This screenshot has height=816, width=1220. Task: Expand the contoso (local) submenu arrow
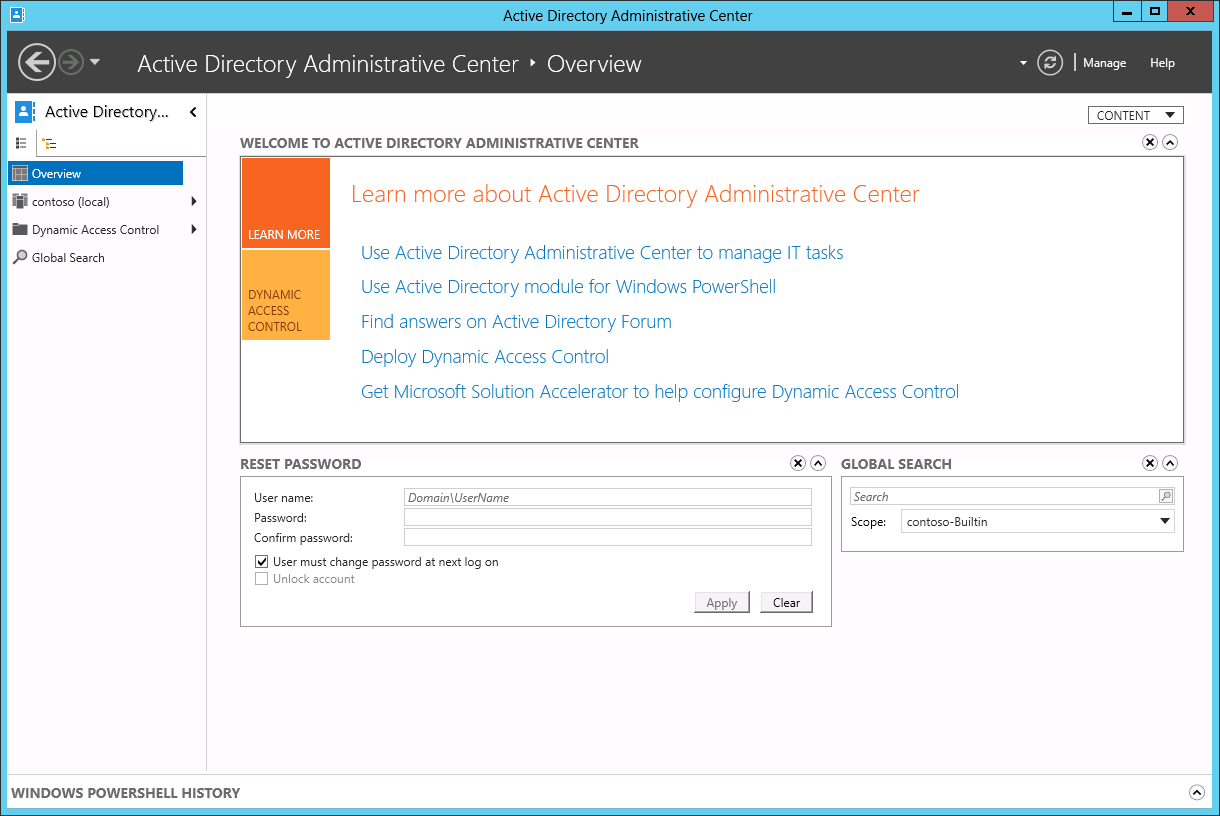[193, 202]
